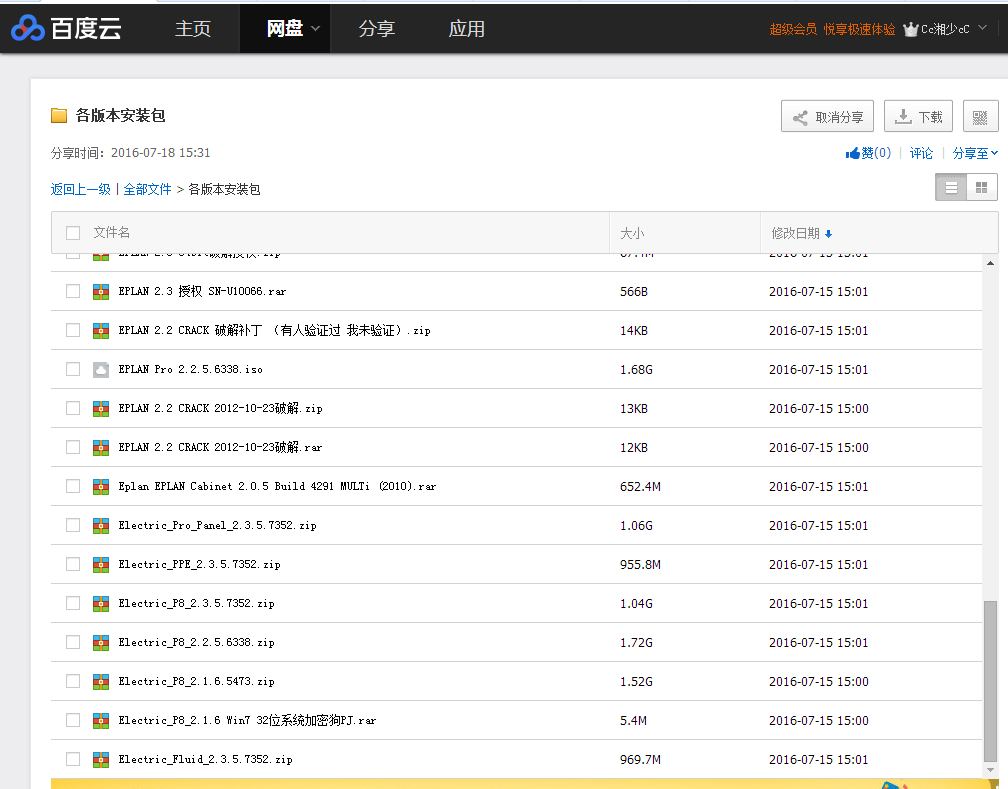Switch to list view layout
Viewport: 1008px width, 789px height.
pyautogui.click(x=951, y=188)
